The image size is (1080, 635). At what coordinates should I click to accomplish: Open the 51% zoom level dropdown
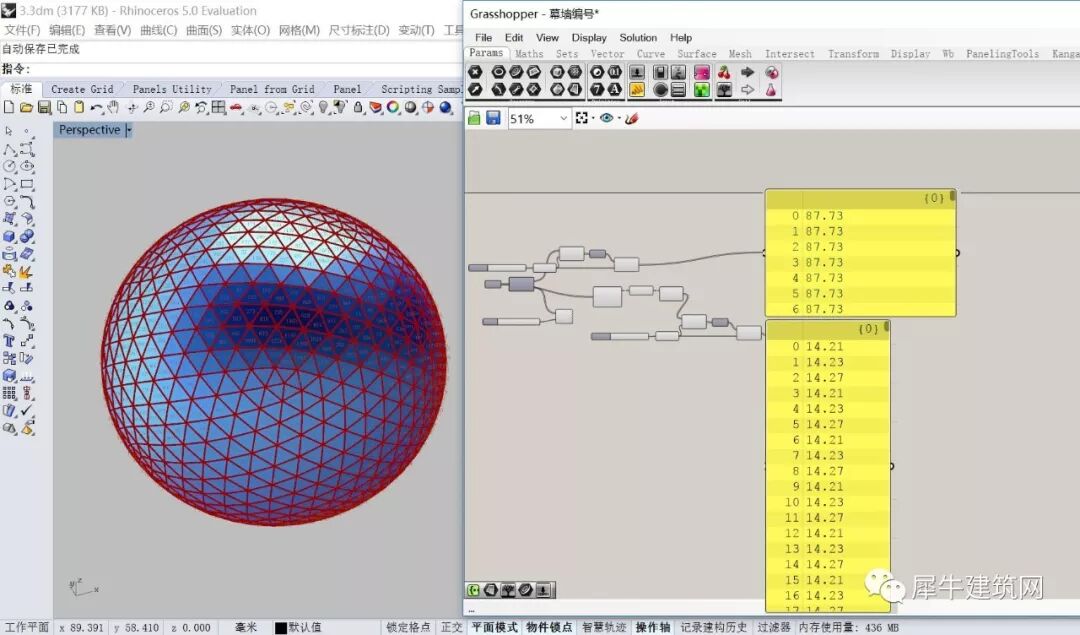click(563, 118)
